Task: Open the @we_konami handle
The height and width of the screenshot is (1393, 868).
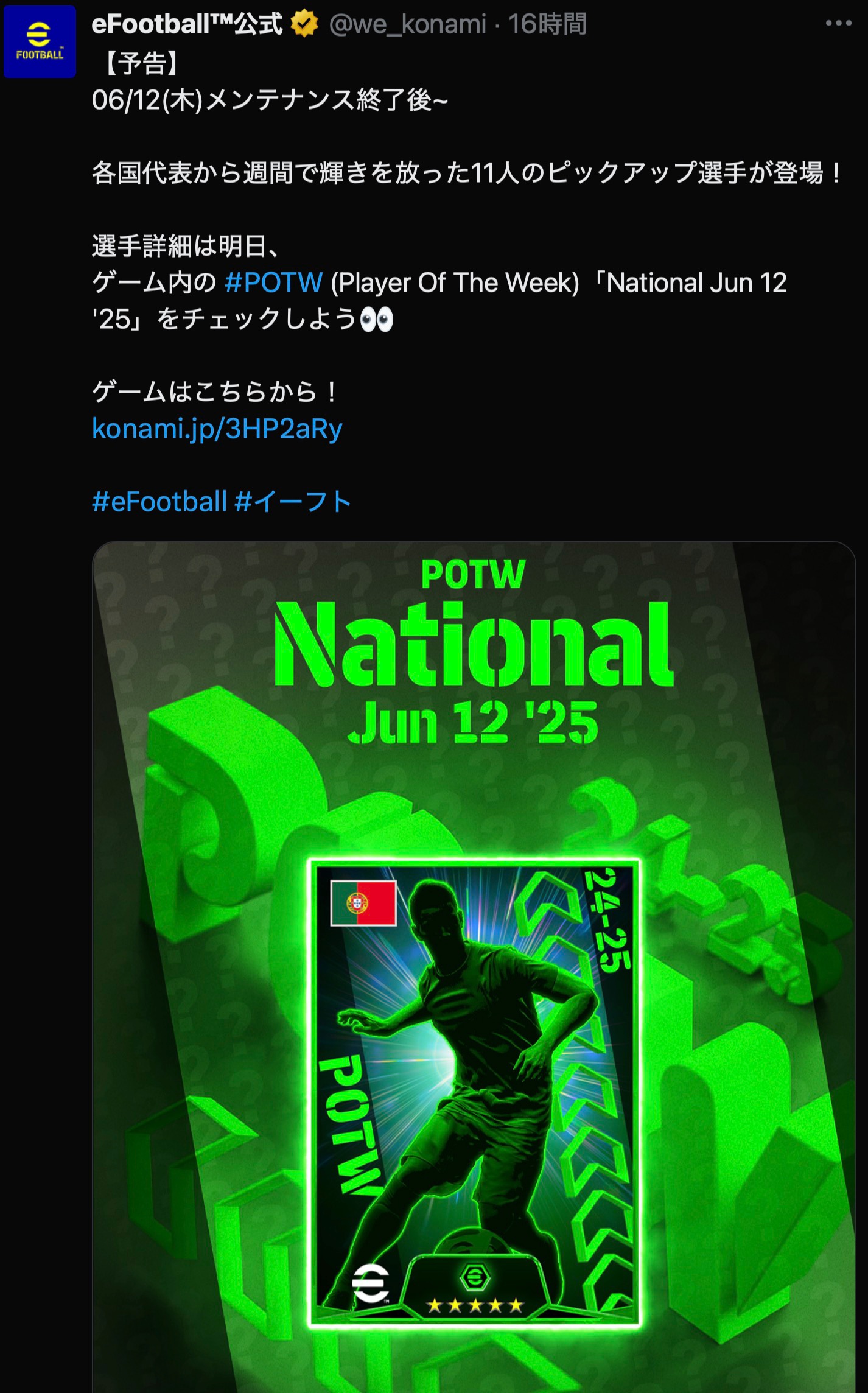Action: [407, 24]
